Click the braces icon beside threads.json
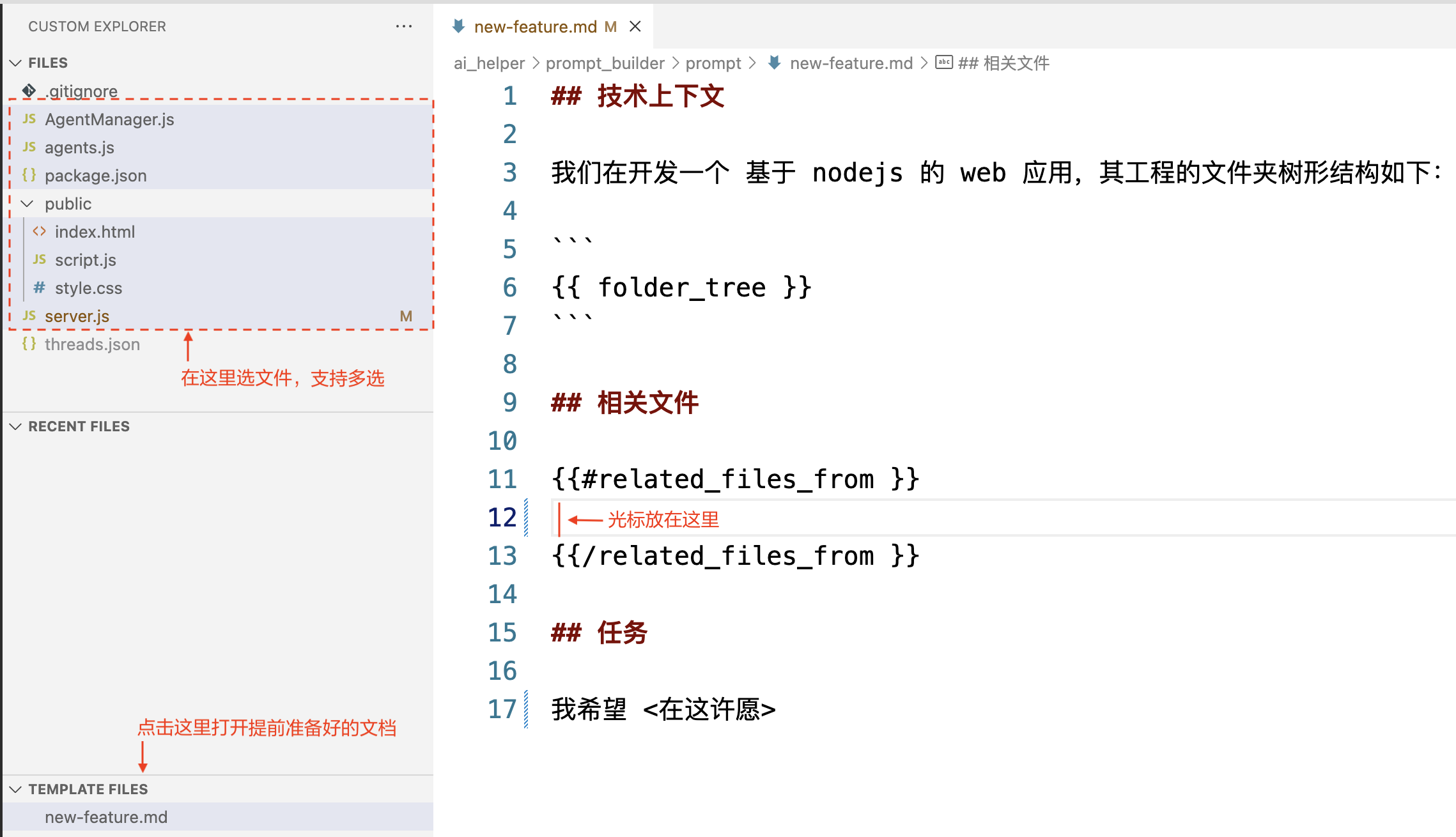 [29, 344]
